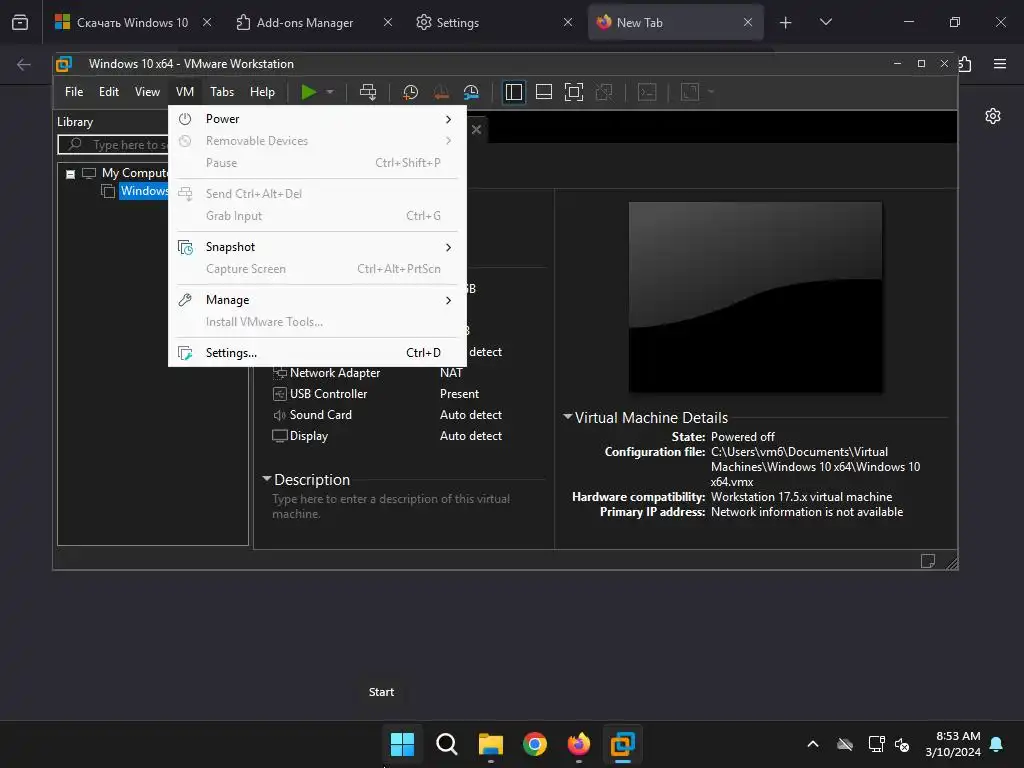This screenshot has width=1024, height=768.
Task: Expand the Manage submenu
Action: [x=317, y=300]
